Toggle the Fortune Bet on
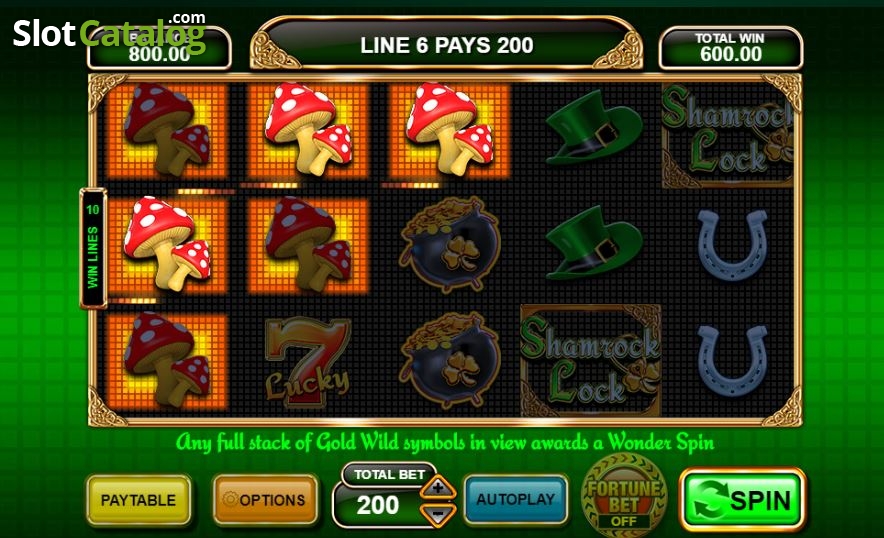884x538 pixels. click(x=624, y=496)
